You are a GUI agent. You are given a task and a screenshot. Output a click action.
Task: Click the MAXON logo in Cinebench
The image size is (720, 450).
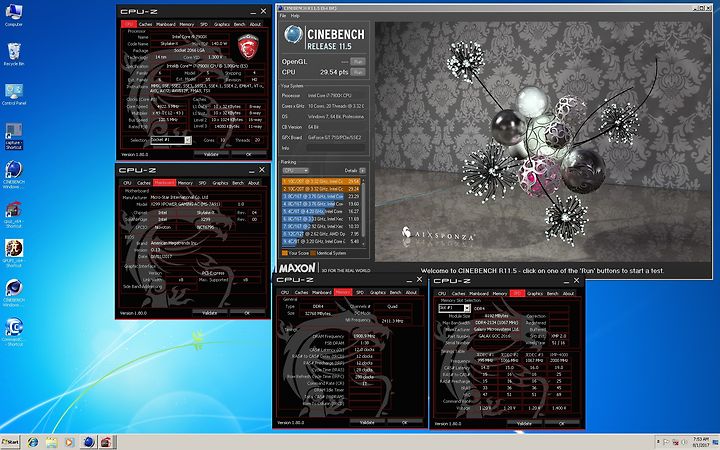[298, 268]
